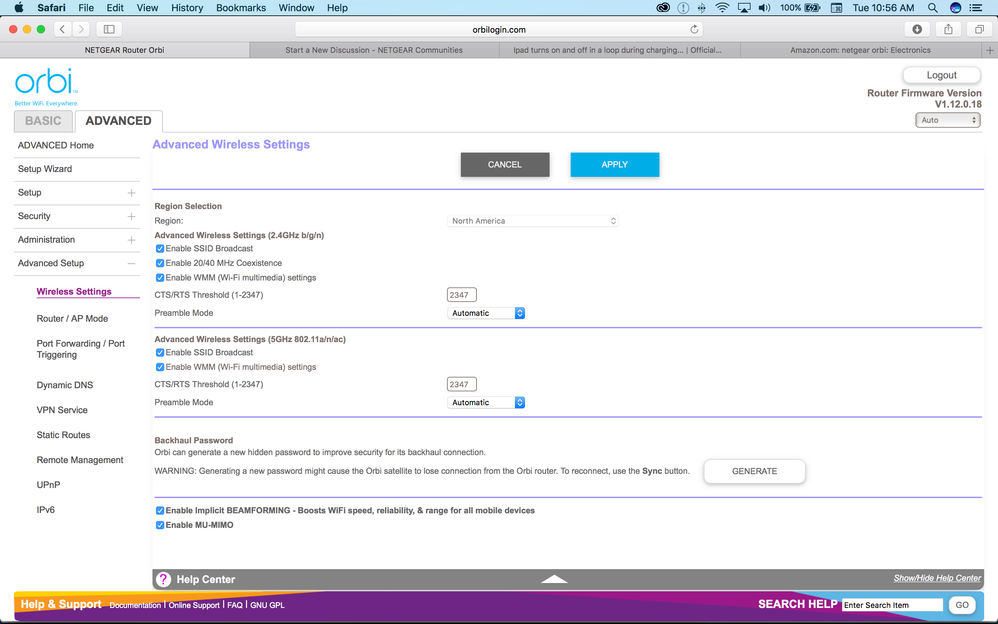Add a new tab with plus icon
998x624 pixels.
click(990, 50)
